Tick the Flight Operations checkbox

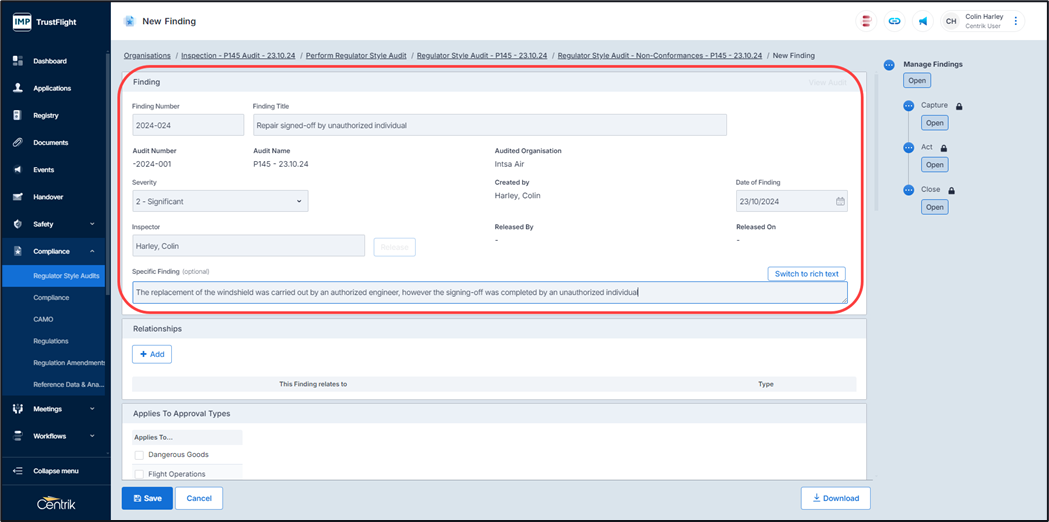139,475
